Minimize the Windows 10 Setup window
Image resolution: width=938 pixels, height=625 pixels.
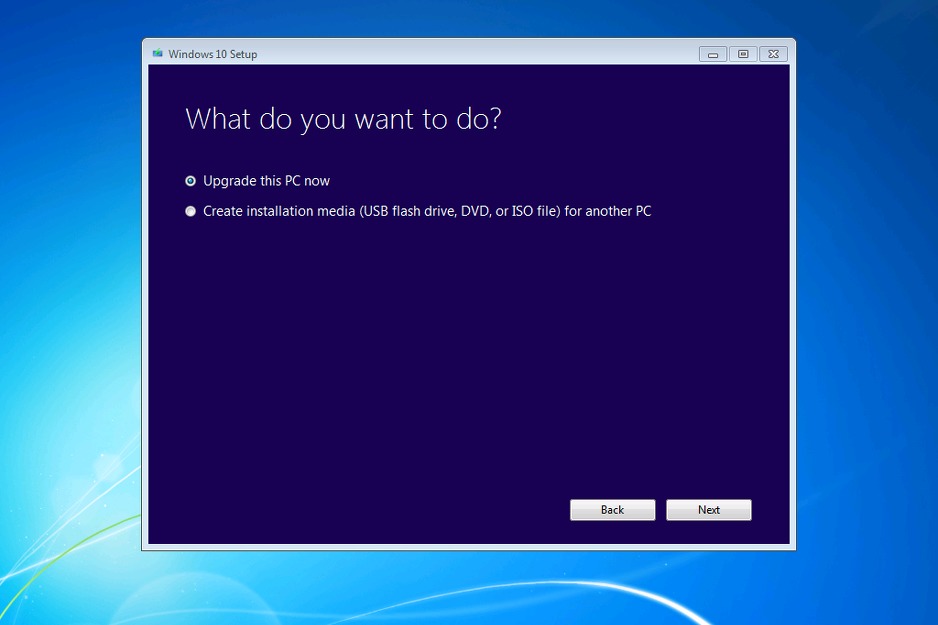click(x=712, y=54)
